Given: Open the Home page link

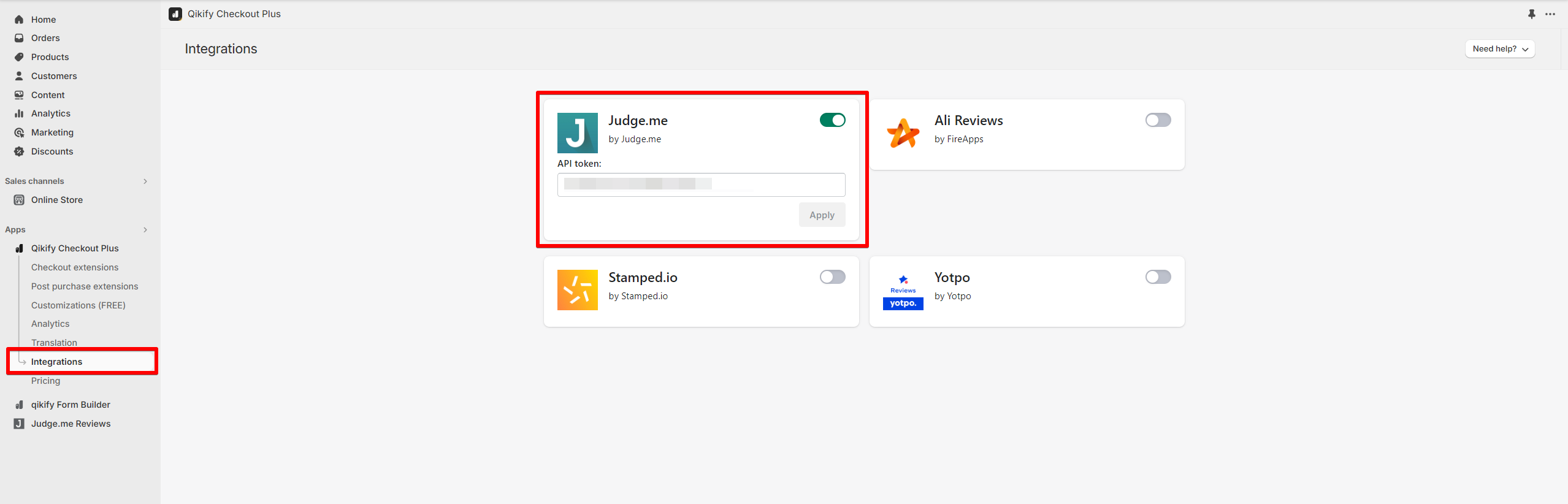Looking at the screenshot, I should tap(44, 20).
